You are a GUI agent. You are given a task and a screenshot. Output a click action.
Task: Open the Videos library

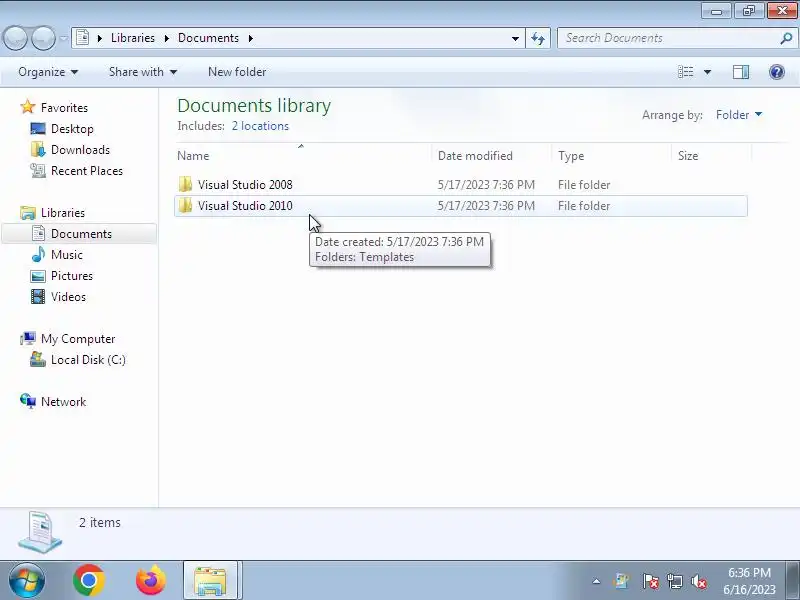(x=68, y=297)
